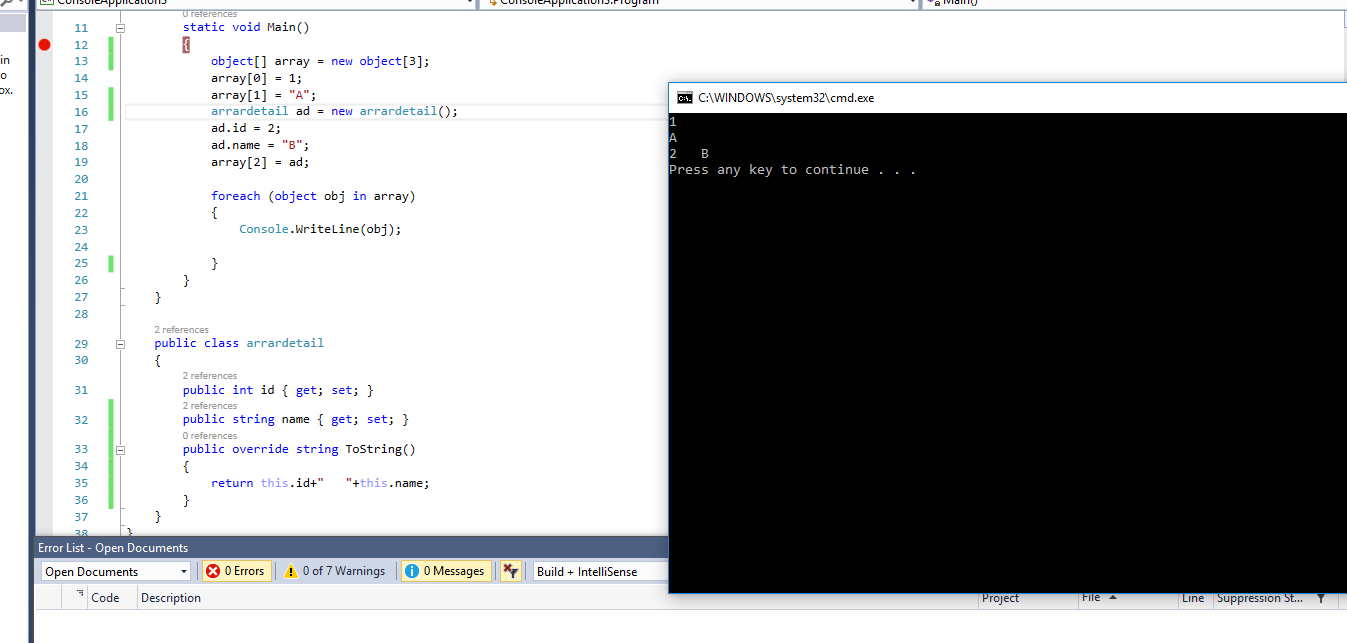This screenshot has height=643, width=1347.
Task: Click the cmd.exe icon in the console title bar
Action: (684, 98)
